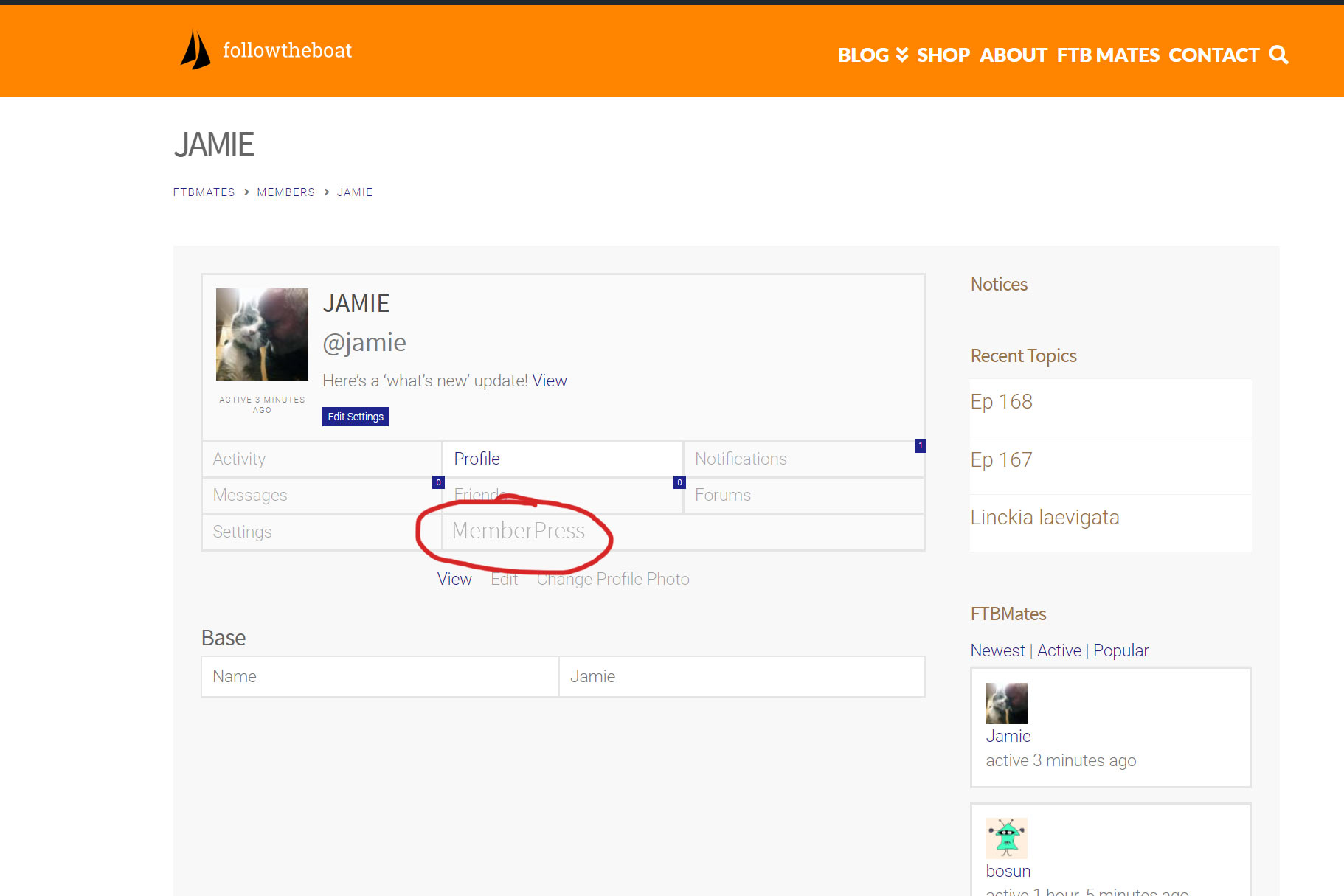Filter FTBMates by Active

tap(1059, 650)
